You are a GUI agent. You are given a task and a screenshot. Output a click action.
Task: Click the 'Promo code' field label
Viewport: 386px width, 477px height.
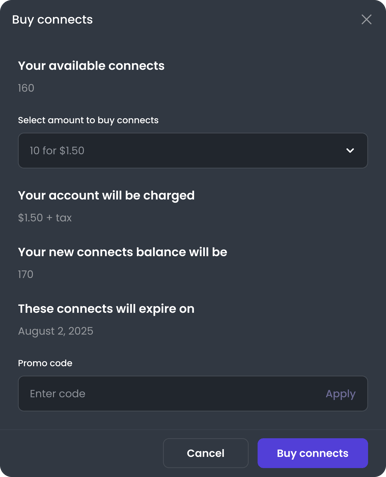click(x=45, y=363)
